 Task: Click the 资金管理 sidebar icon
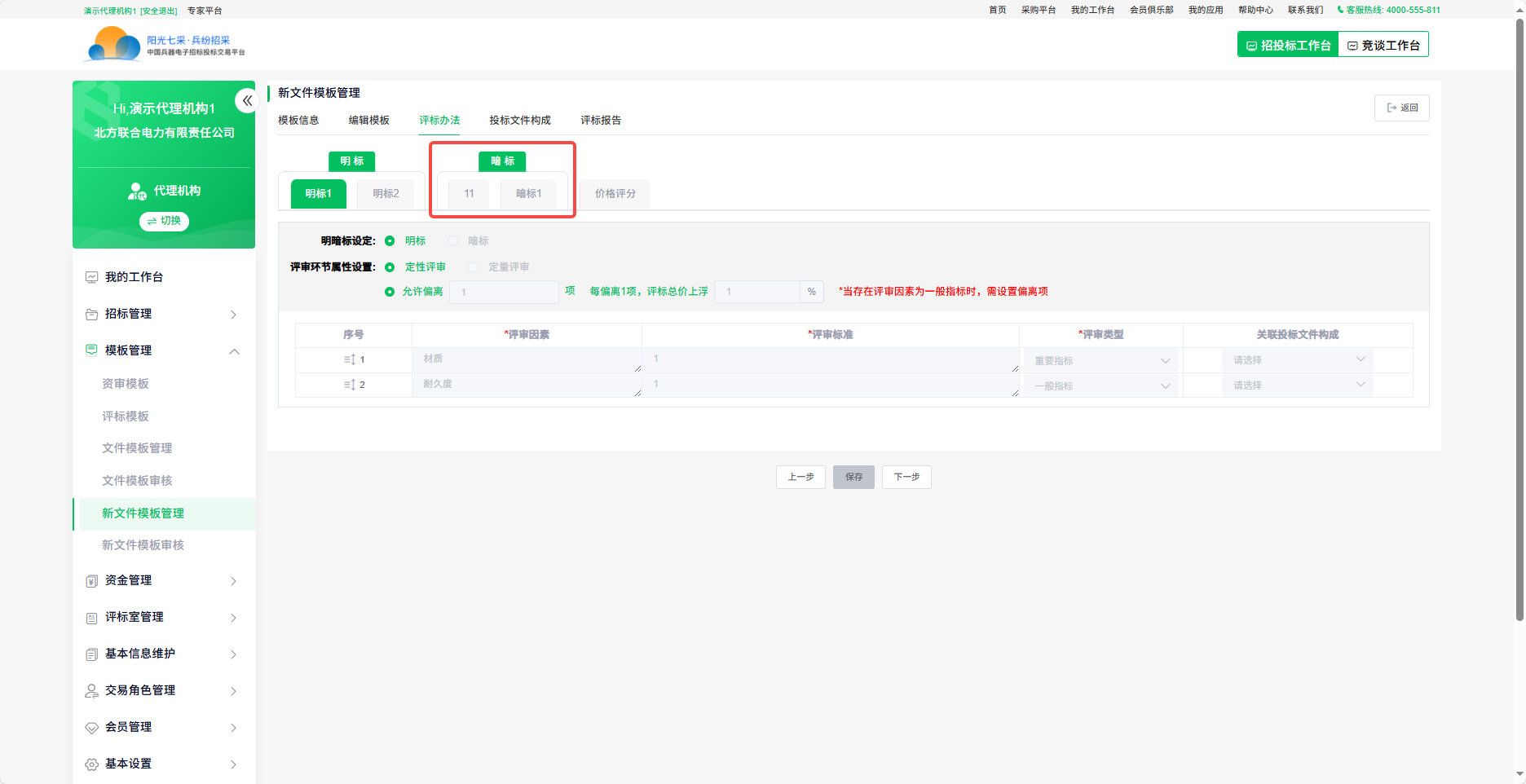[x=92, y=581]
